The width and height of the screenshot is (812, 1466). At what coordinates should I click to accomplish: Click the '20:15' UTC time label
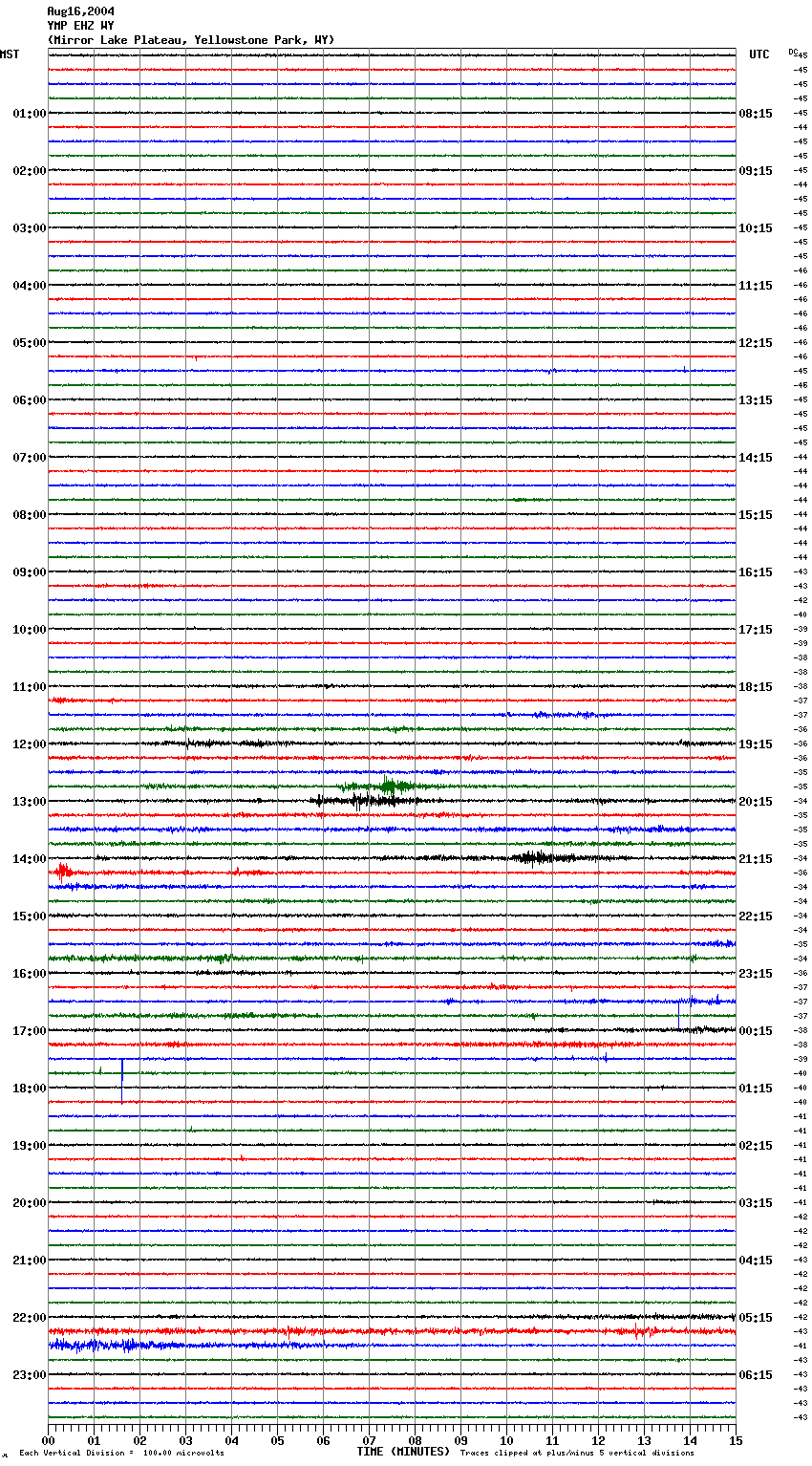tap(756, 802)
